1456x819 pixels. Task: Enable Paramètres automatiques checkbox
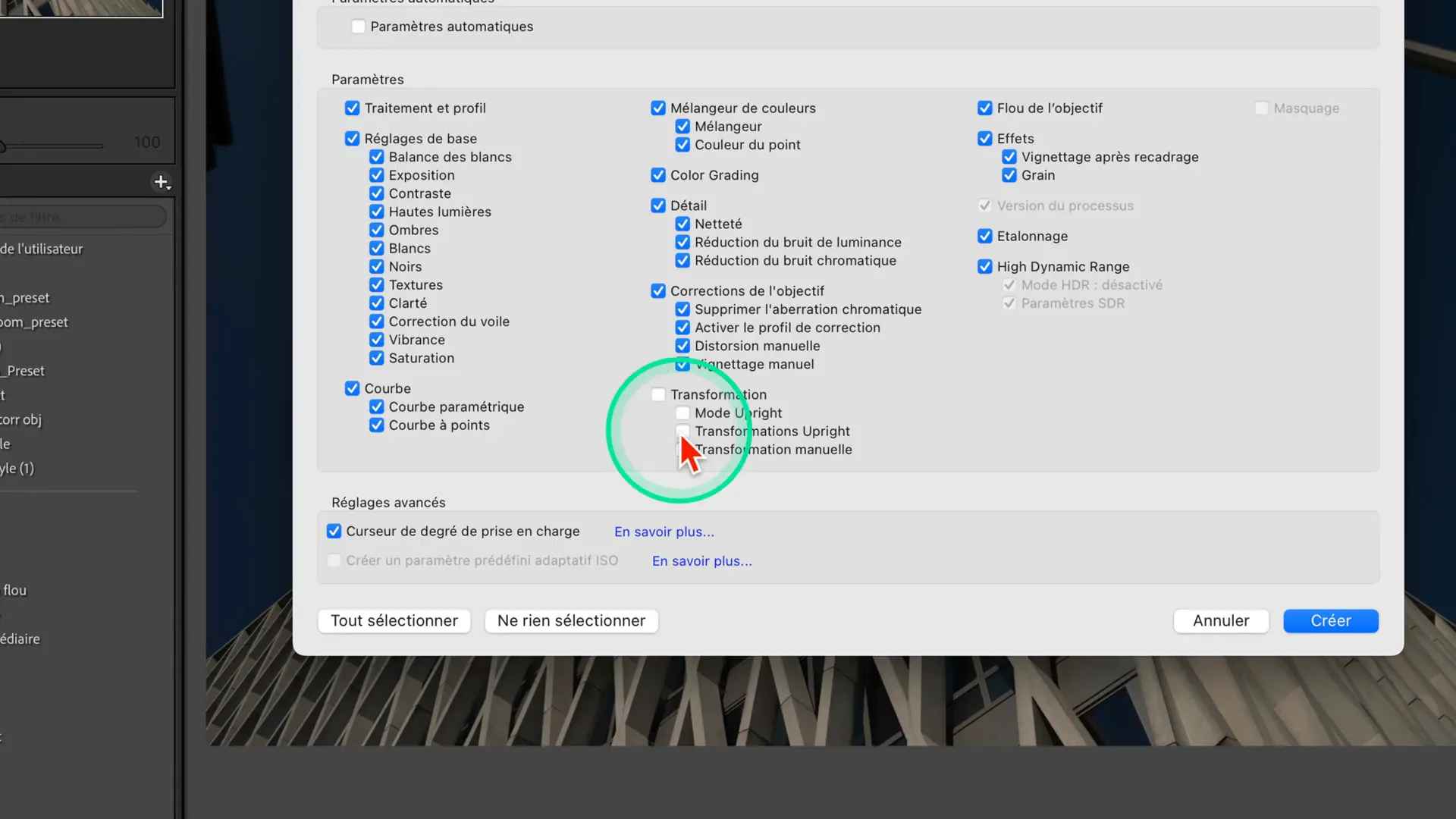pyautogui.click(x=359, y=27)
